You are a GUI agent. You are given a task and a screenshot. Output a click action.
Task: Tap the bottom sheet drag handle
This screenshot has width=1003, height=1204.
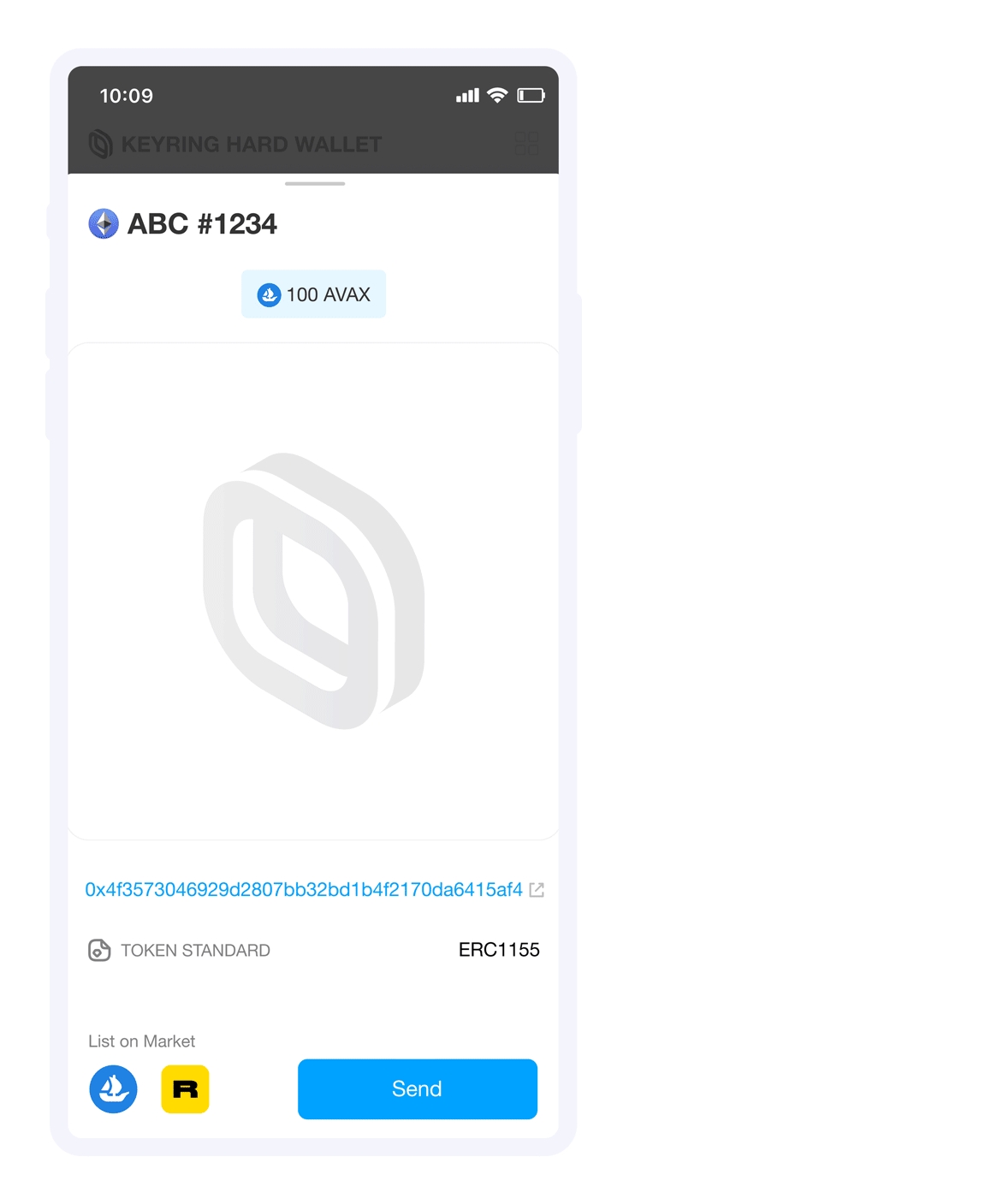pyautogui.click(x=315, y=183)
